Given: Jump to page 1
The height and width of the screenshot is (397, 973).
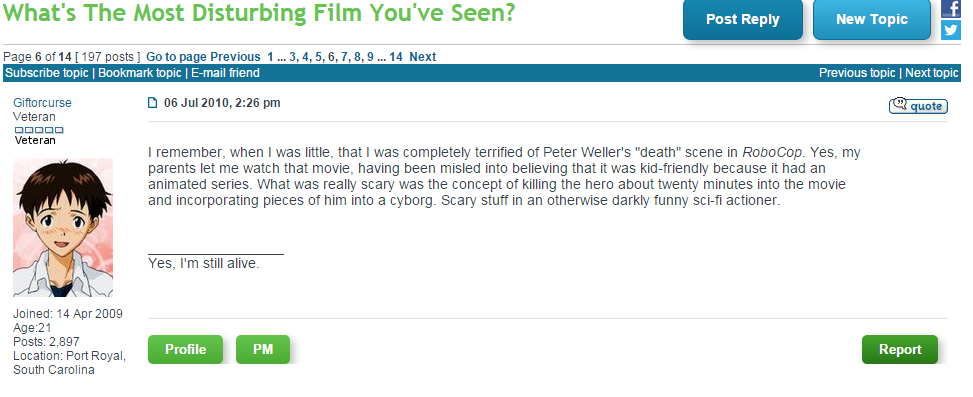Looking at the screenshot, I should click(x=271, y=57).
